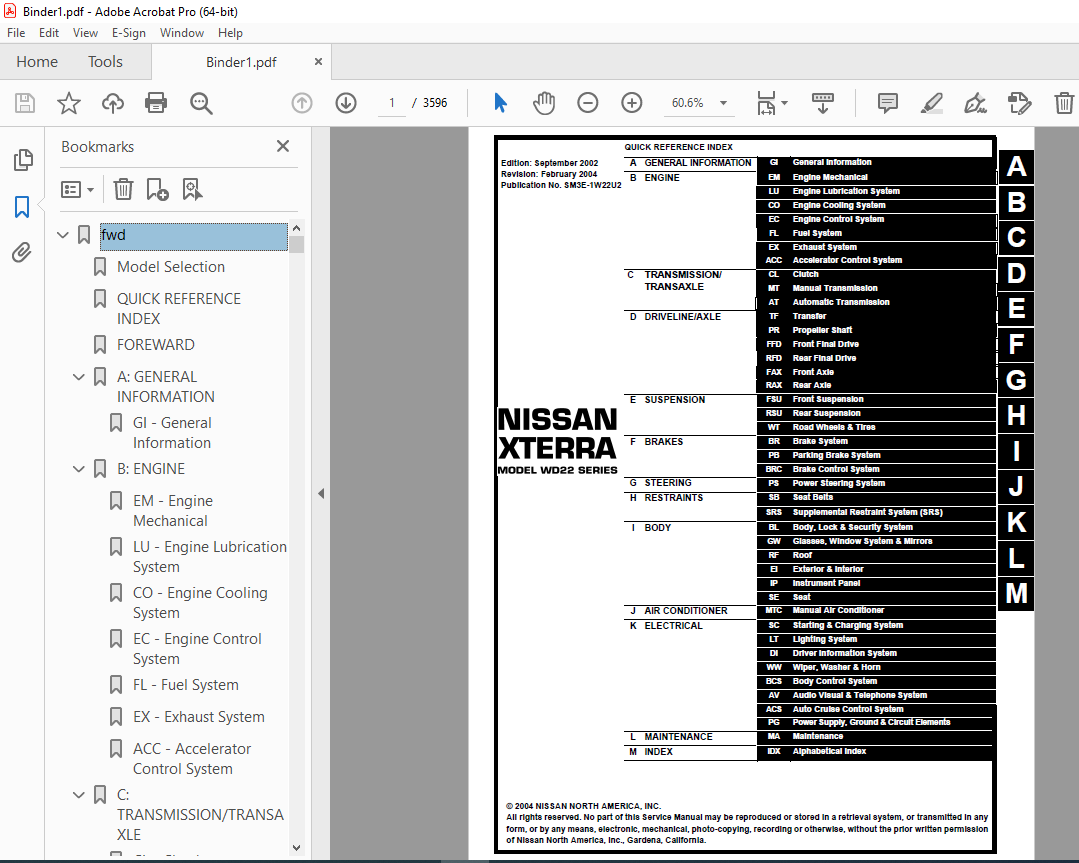Collapse the B: ENGINE bookmark

79,469
